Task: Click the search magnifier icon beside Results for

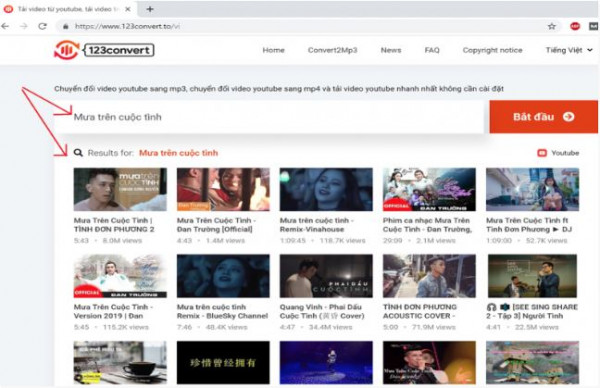Action: 78,153
